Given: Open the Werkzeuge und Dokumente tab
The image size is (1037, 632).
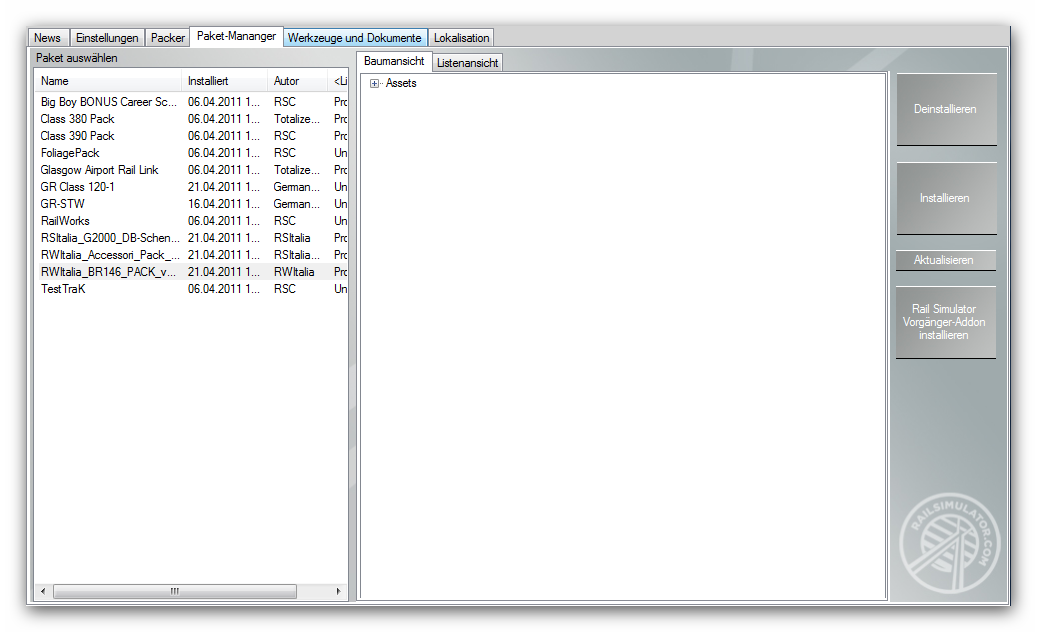Looking at the screenshot, I should tap(354, 38).
